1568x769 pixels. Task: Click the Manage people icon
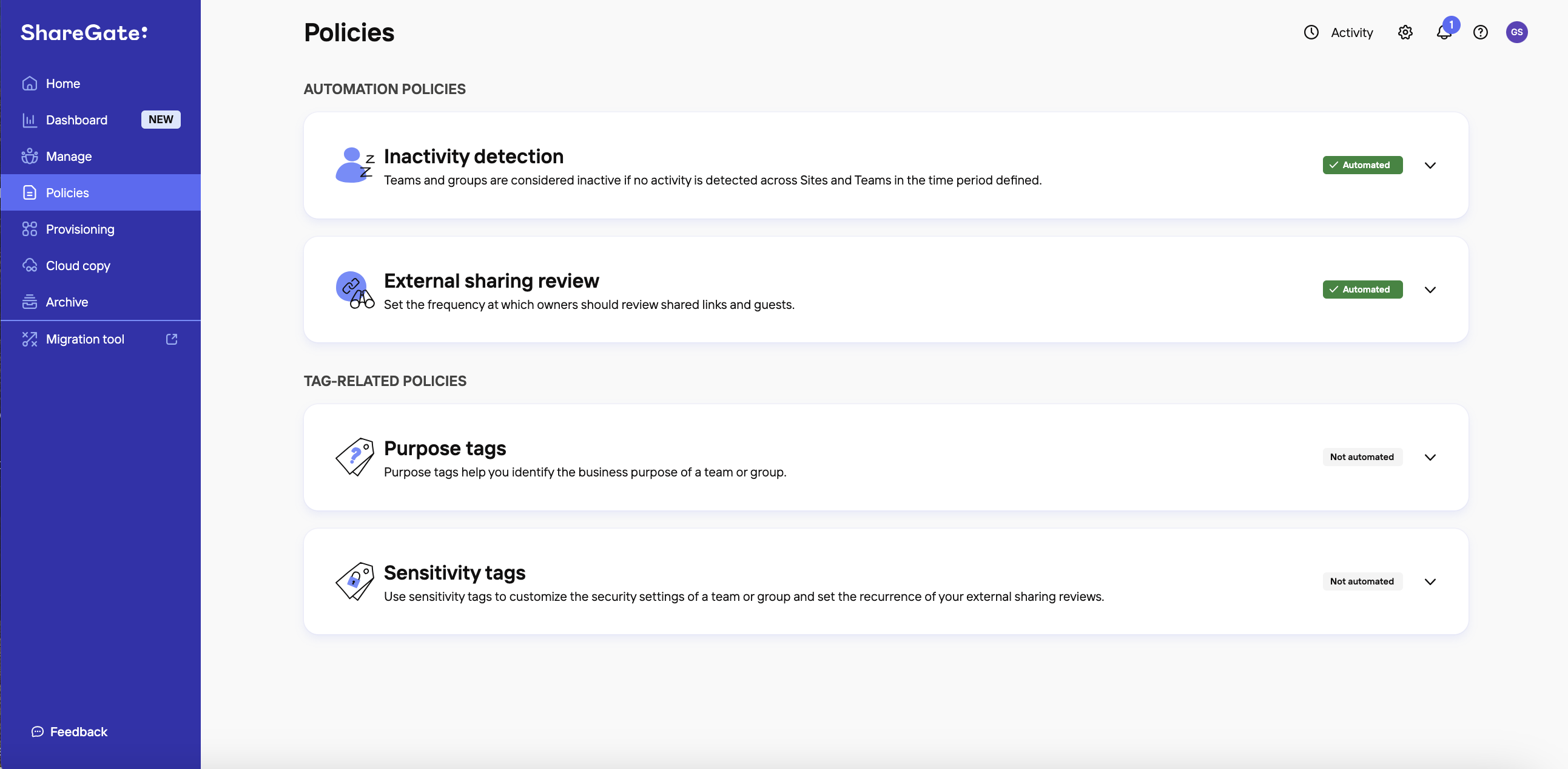point(30,157)
